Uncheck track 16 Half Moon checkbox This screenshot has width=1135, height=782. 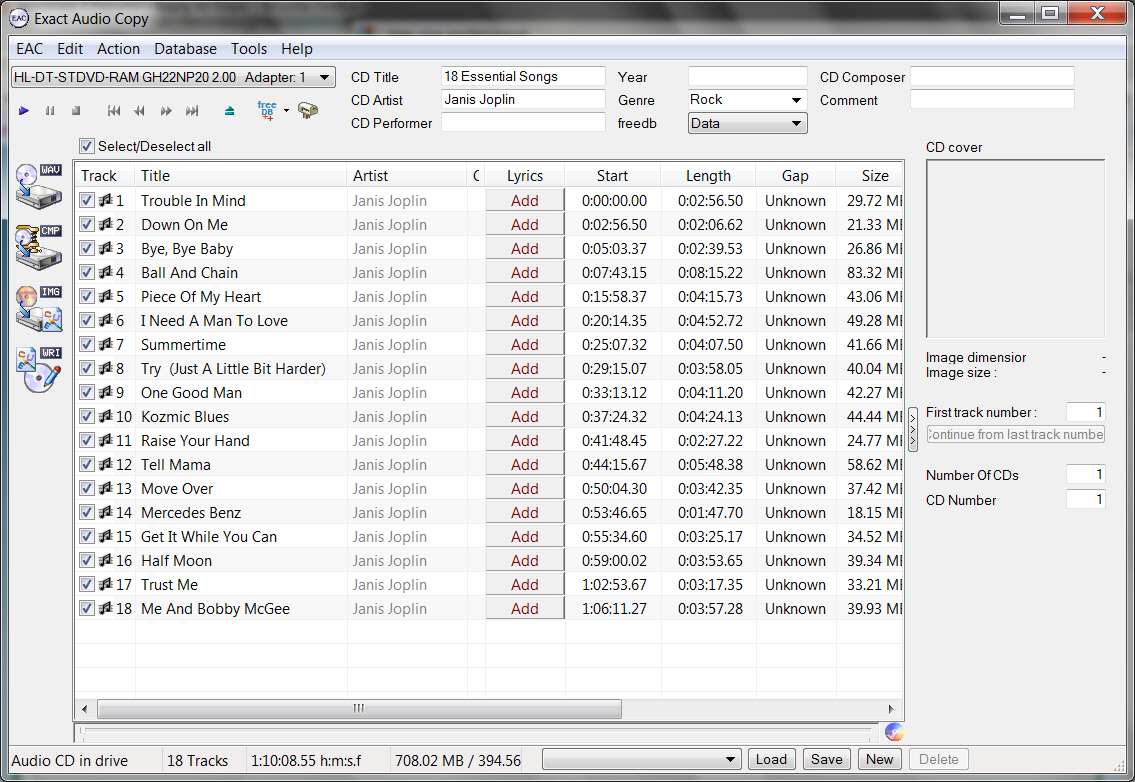coord(87,560)
